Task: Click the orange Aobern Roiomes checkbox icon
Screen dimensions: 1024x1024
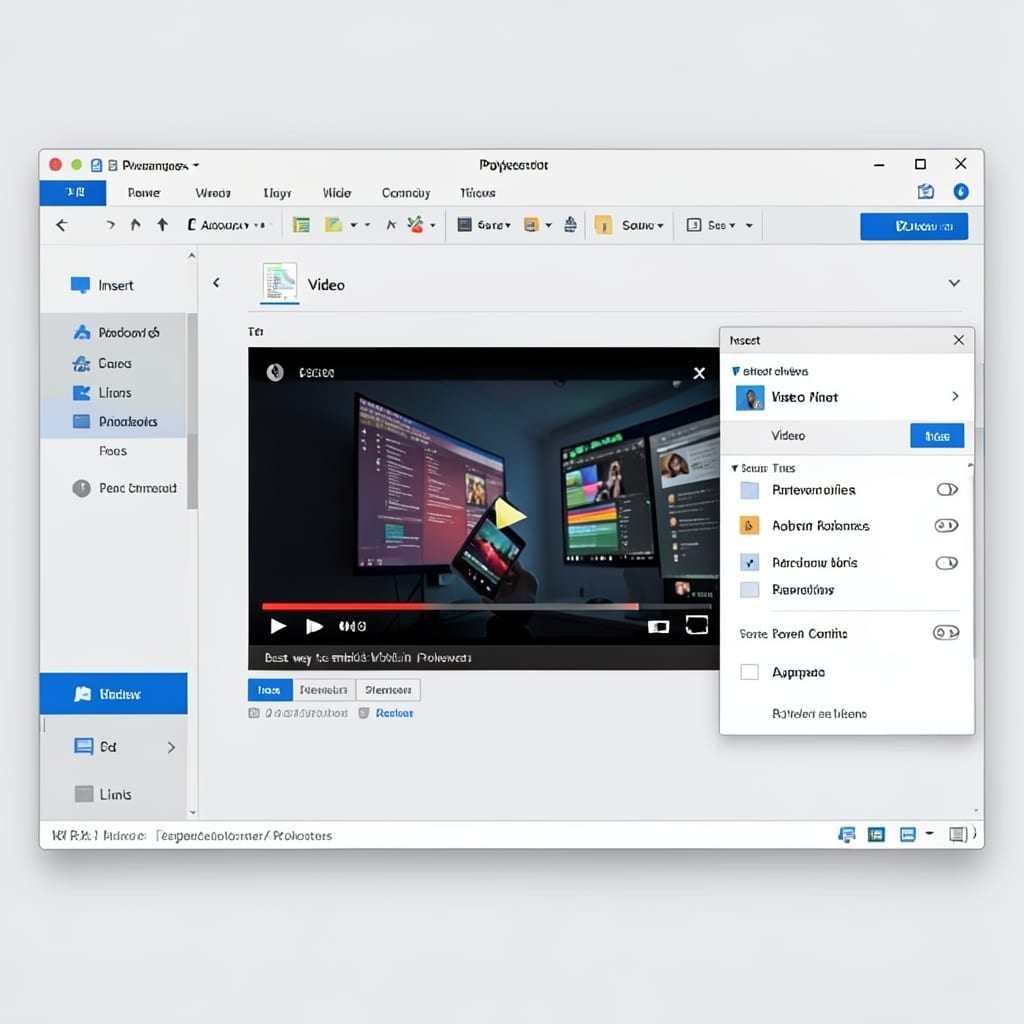Action: coord(749,526)
